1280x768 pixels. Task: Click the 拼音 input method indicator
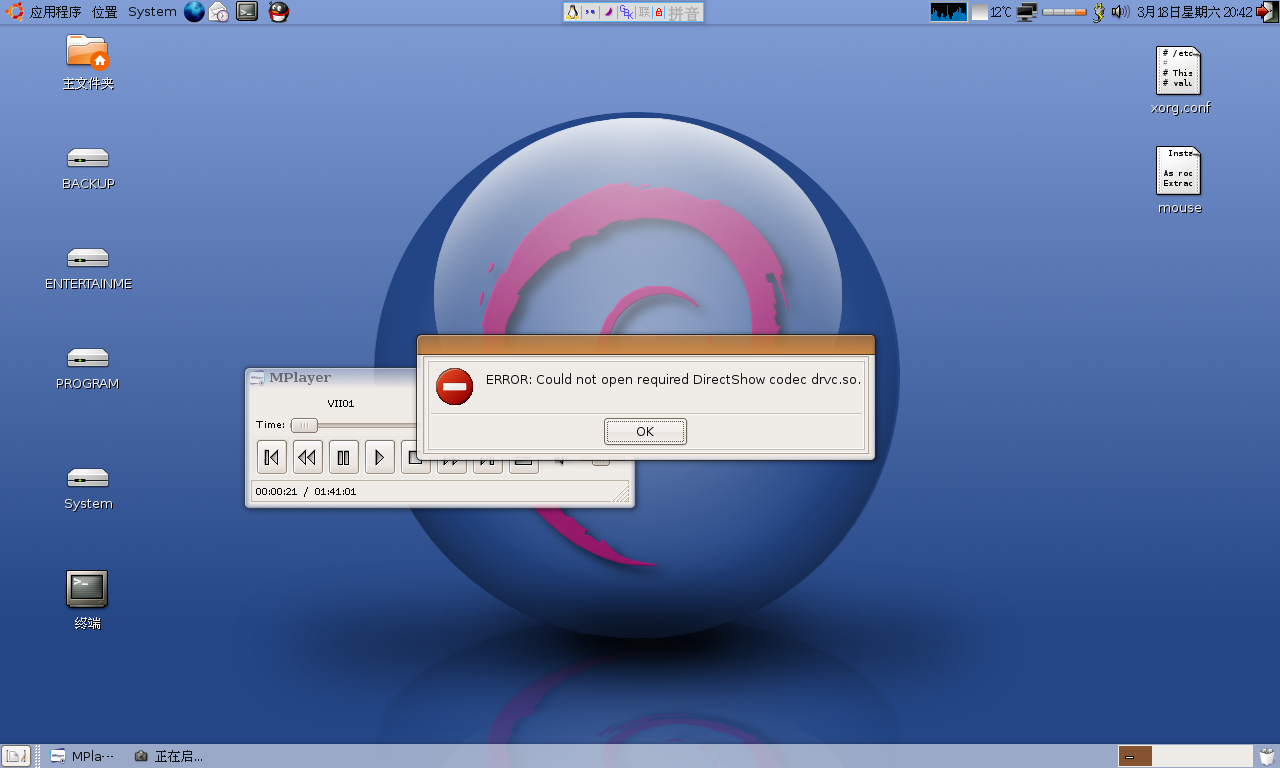click(x=684, y=13)
